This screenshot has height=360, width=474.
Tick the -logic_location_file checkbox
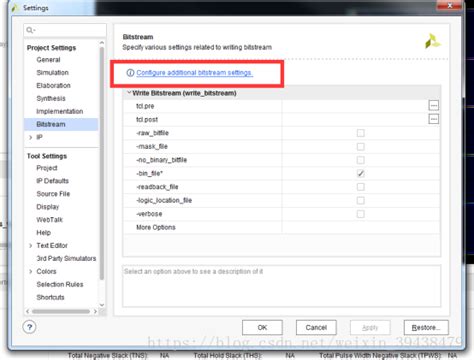[x=360, y=200]
